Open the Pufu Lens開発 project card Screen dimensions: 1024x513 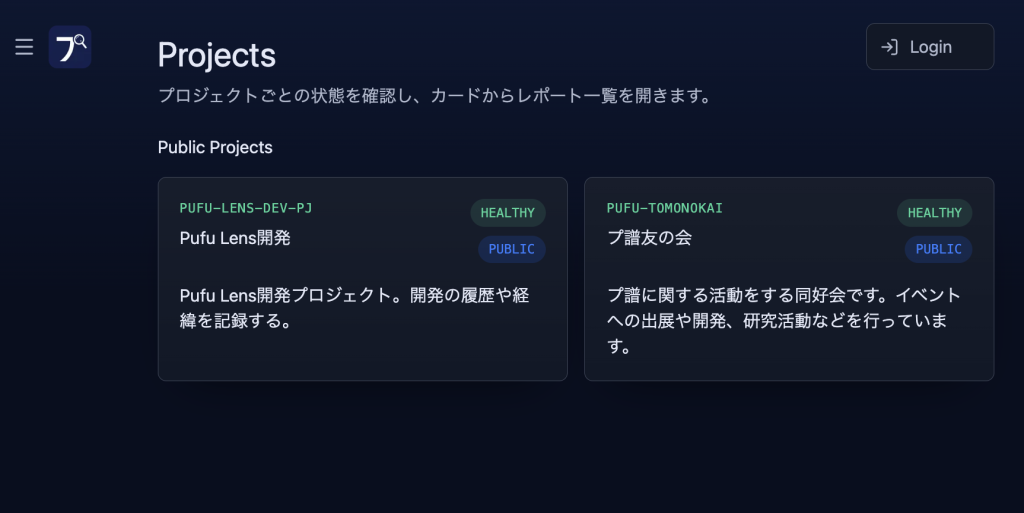(362, 279)
